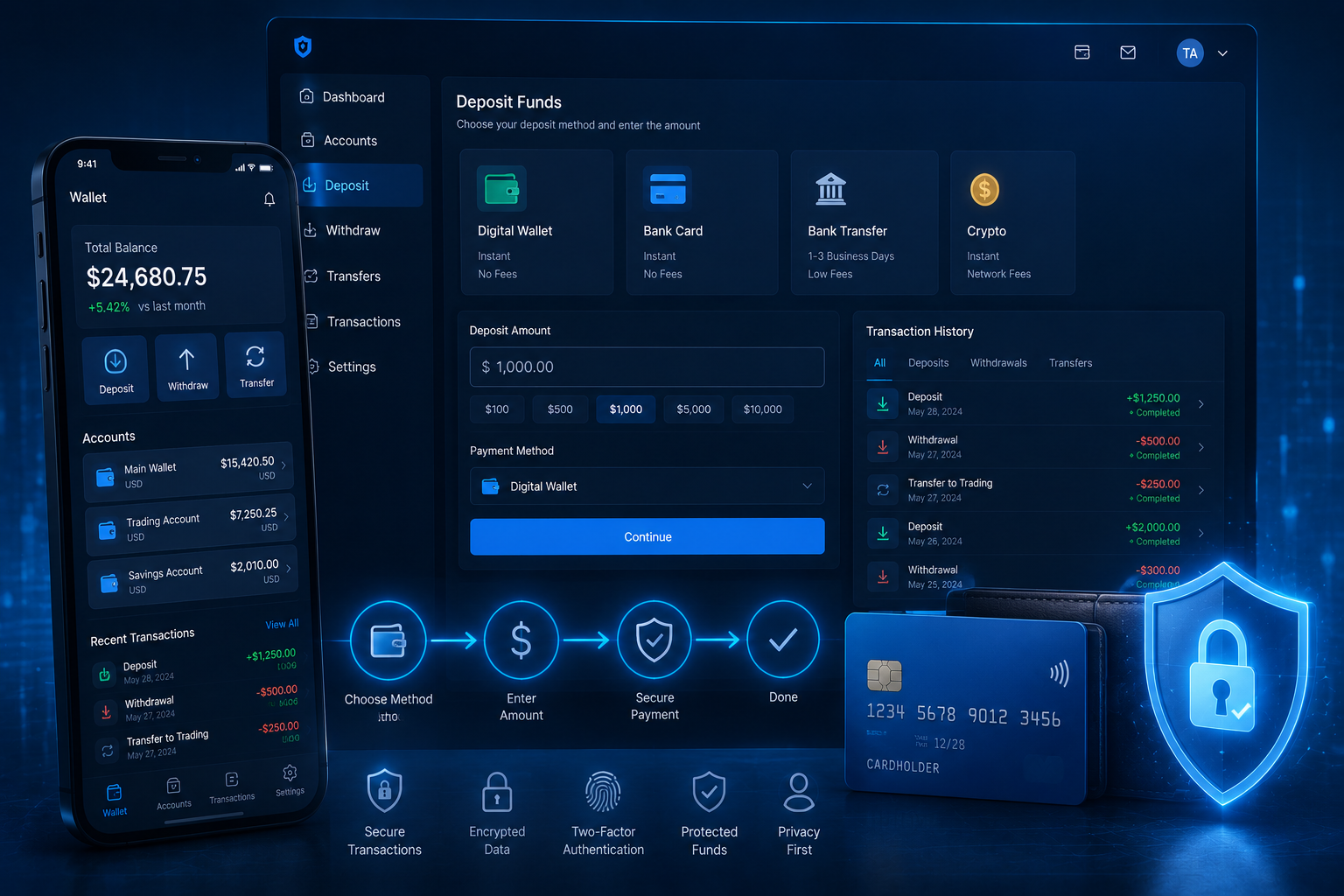Select the $10,000 preset amount
Image resolution: width=1344 pixels, height=896 pixels.
763,409
